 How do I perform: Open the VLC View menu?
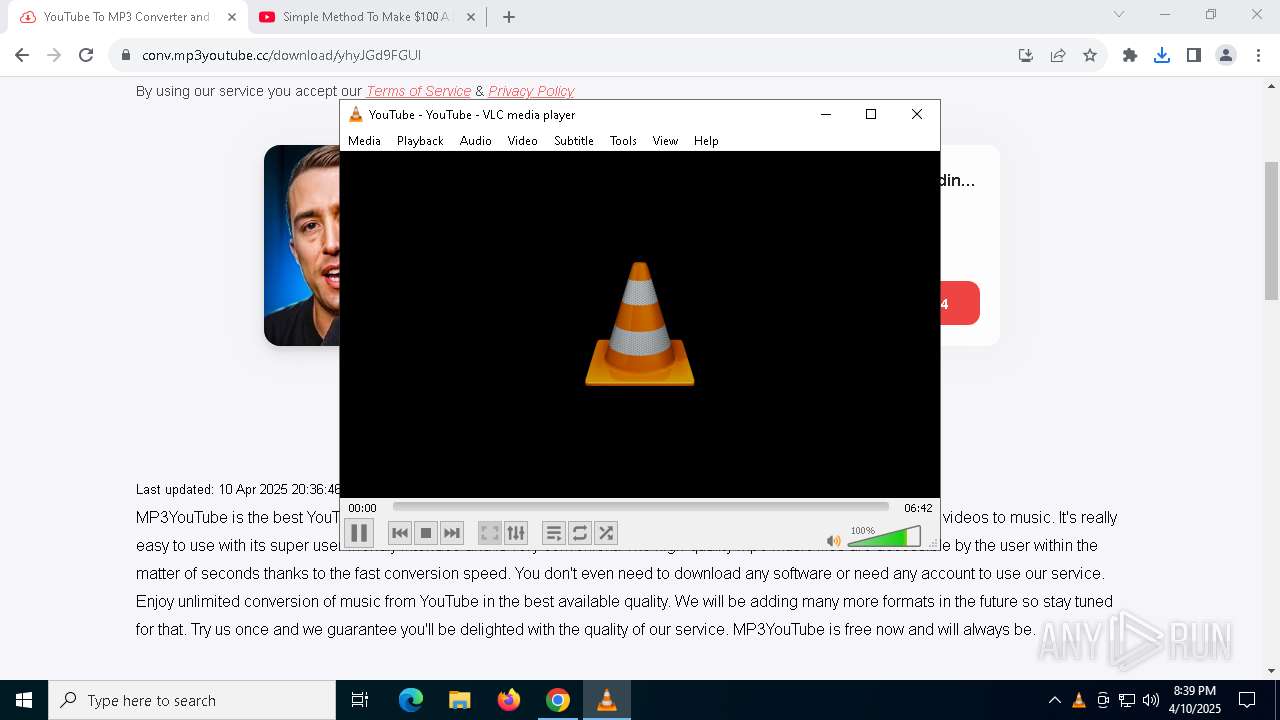[x=665, y=141]
